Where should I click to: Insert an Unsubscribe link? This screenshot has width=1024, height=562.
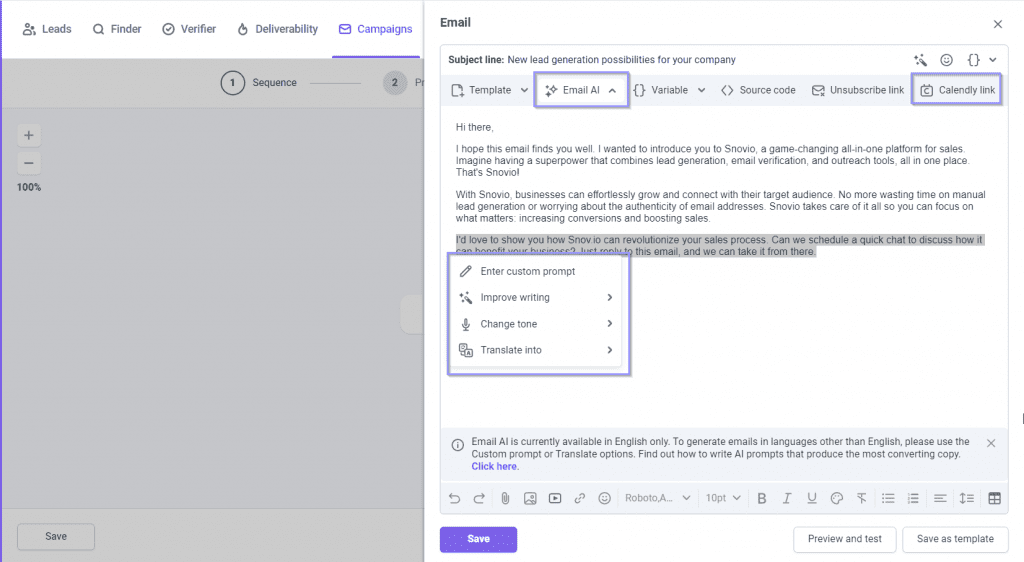tap(857, 90)
